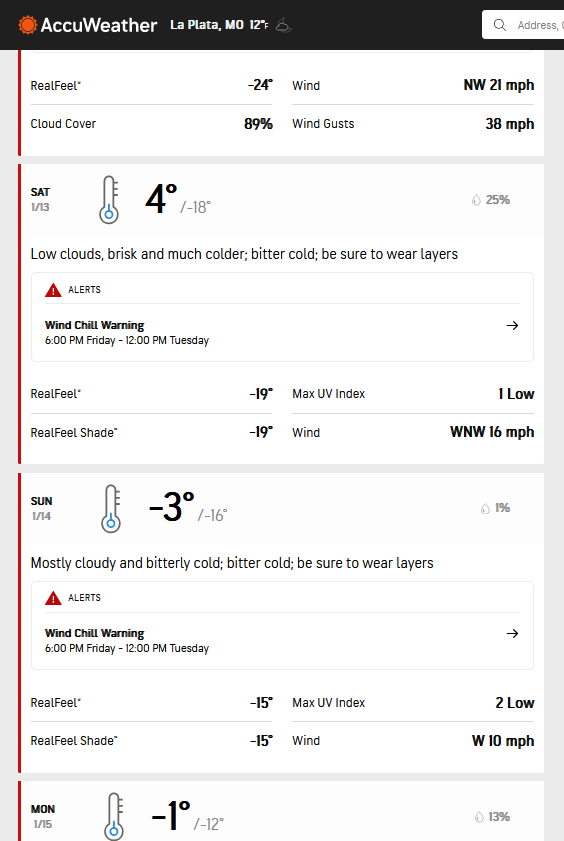Image resolution: width=564 pixels, height=841 pixels.
Task: Click Sunday's precipitation drop icon at 1%
Action: (x=485, y=508)
